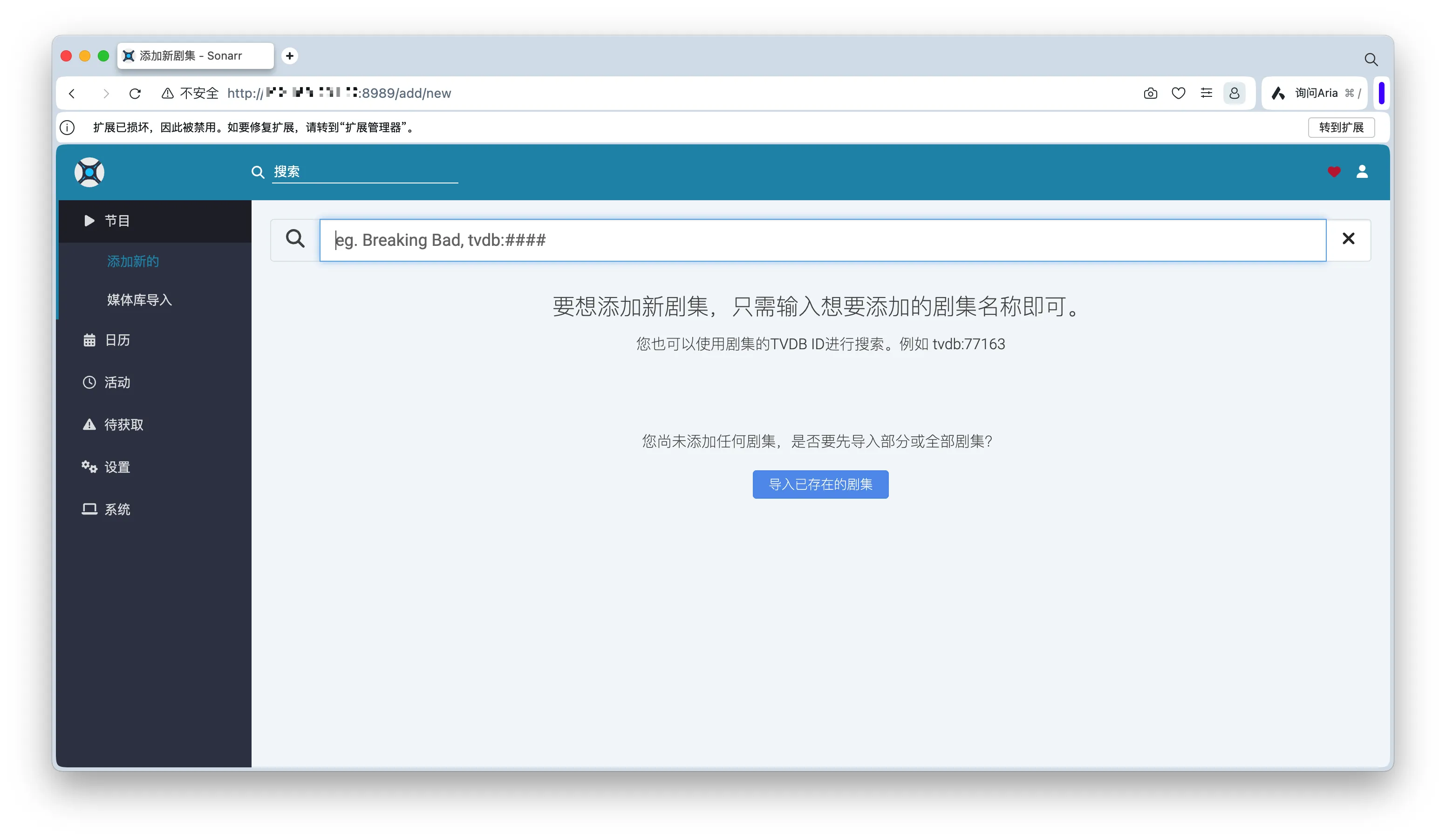This screenshot has width=1446, height=840.
Task: Open the 节目 series menu item
Action: click(x=154, y=221)
